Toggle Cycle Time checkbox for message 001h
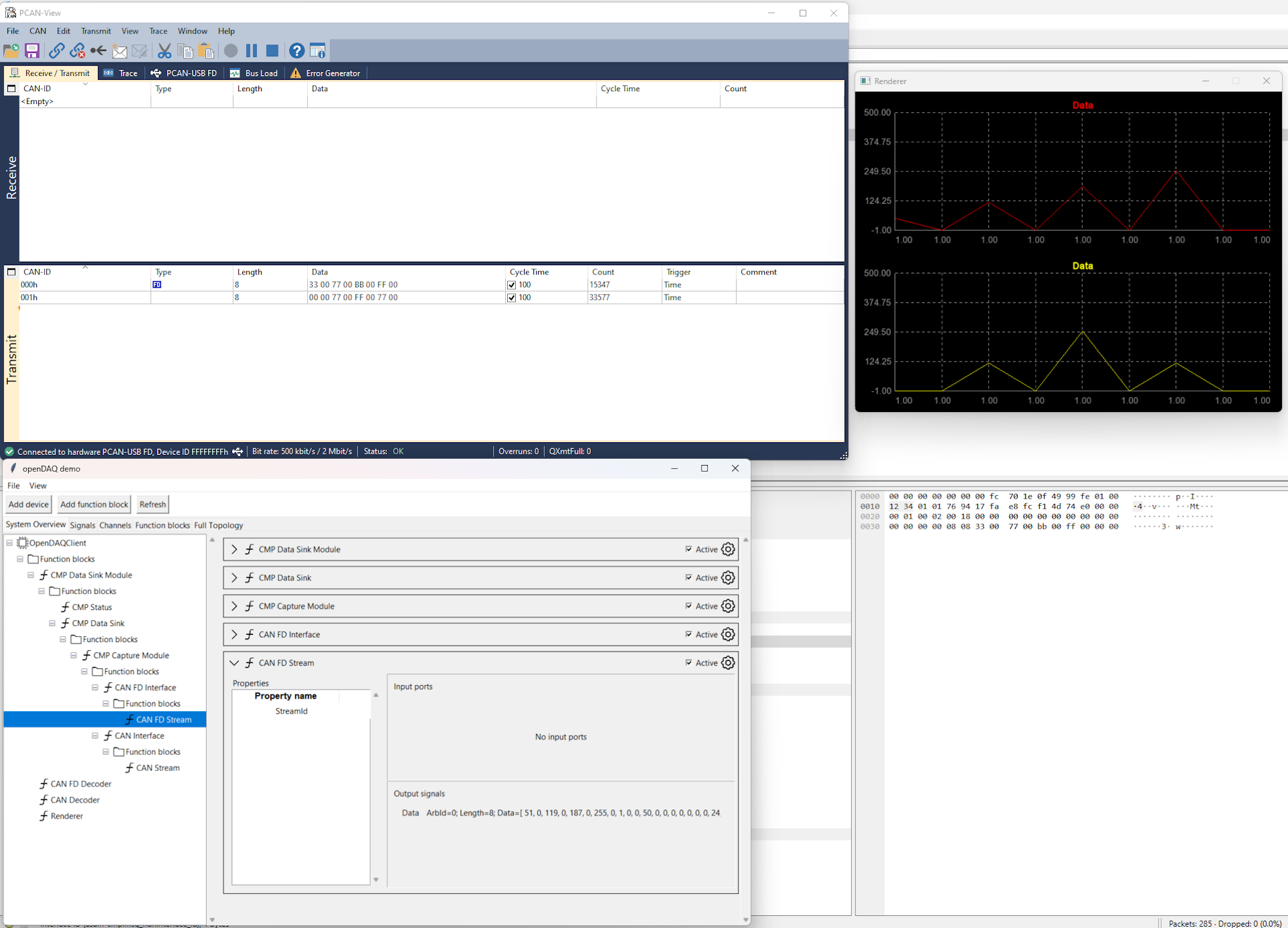1288x928 pixels. pos(512,298)
